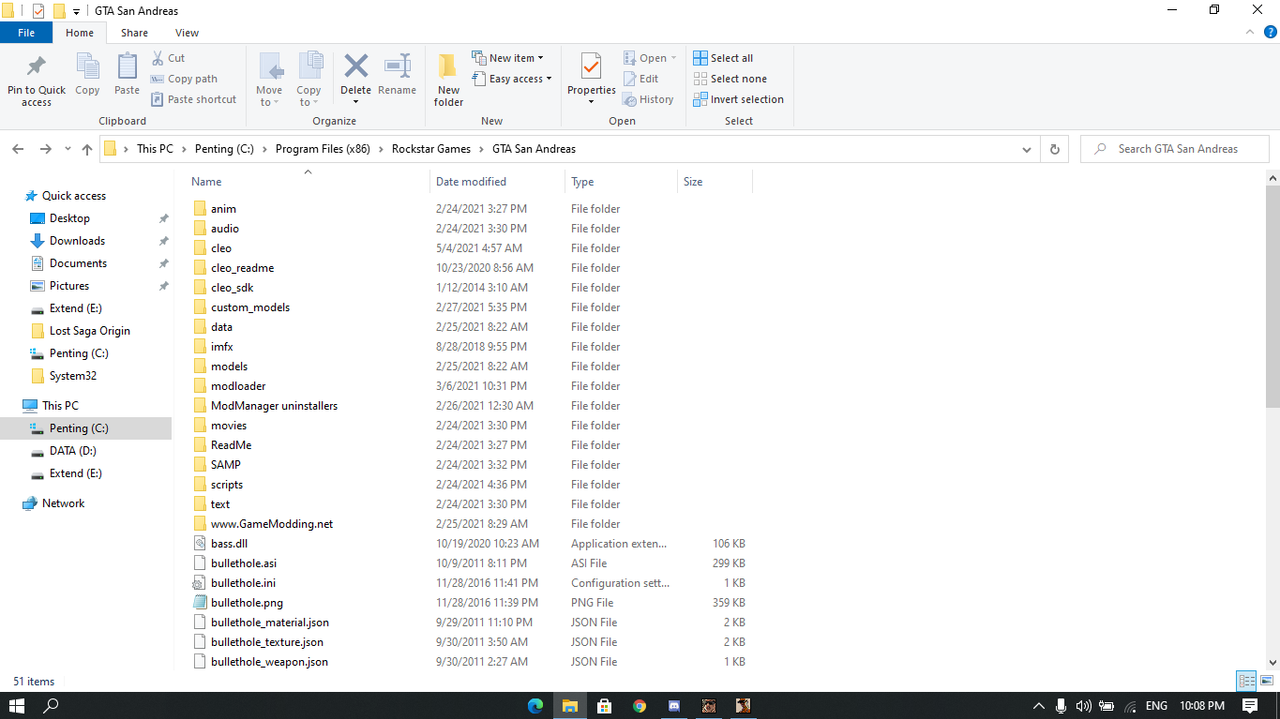Click the Delete red X icon
The height and width of the screenshot is (719, 1280).
(x=356, y=66)
